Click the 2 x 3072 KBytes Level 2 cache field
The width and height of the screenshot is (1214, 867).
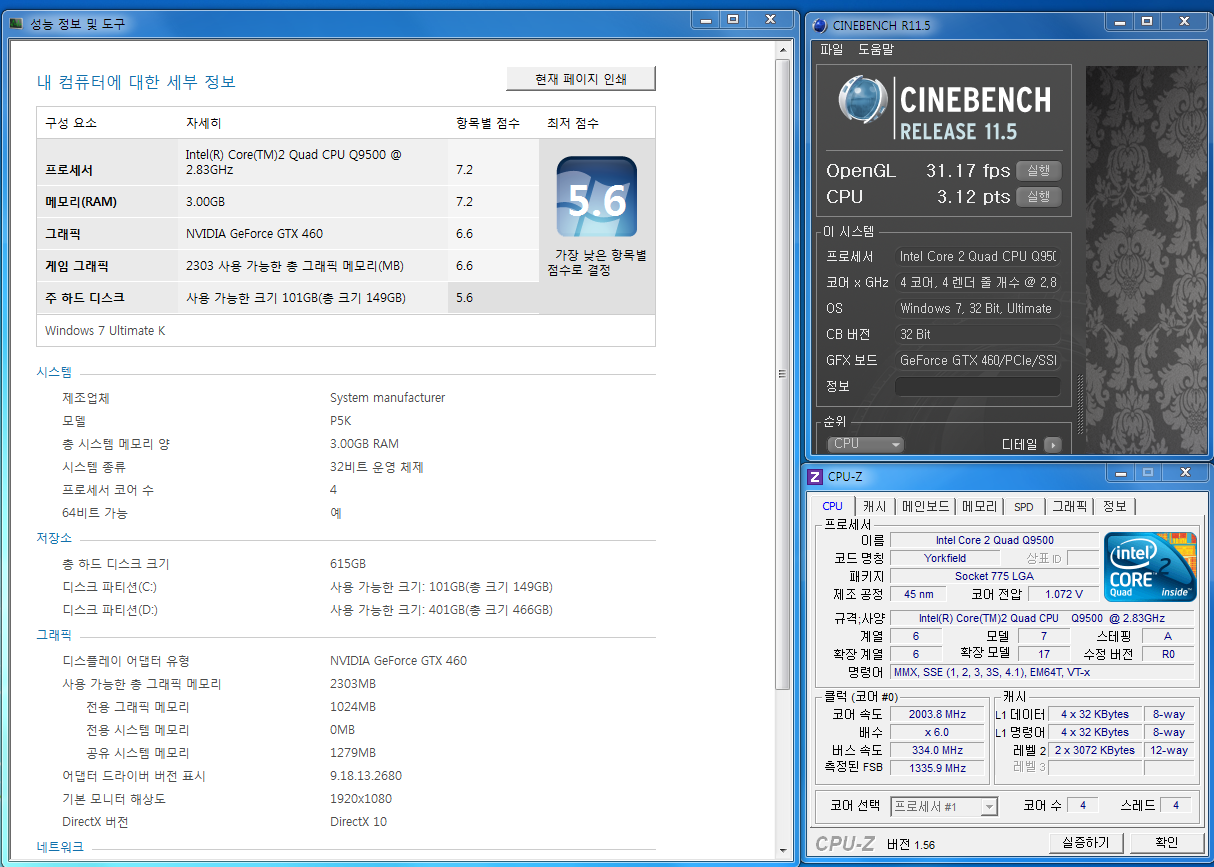point(1095,750)
